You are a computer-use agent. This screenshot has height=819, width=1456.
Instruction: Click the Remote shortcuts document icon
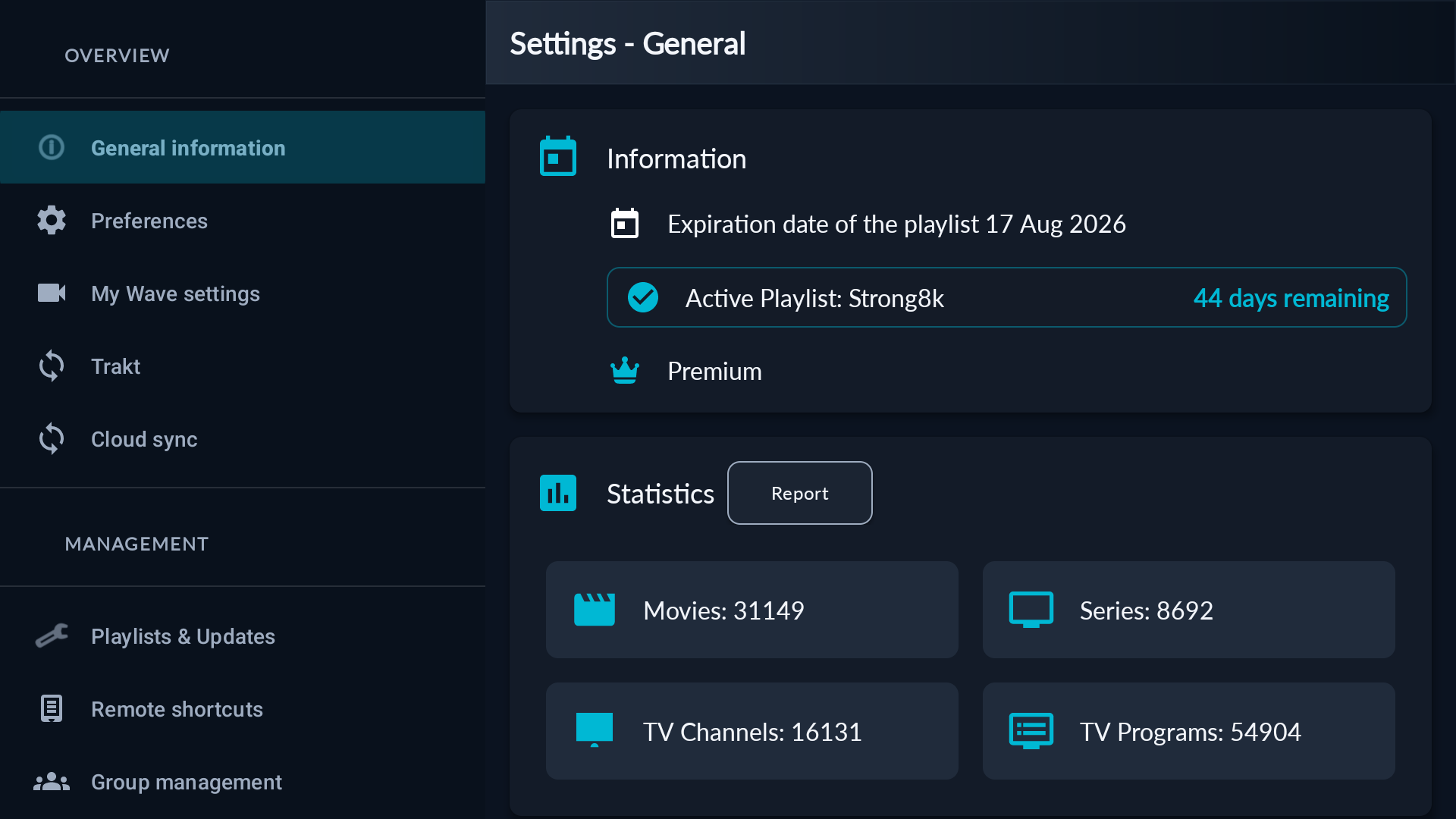52,708
